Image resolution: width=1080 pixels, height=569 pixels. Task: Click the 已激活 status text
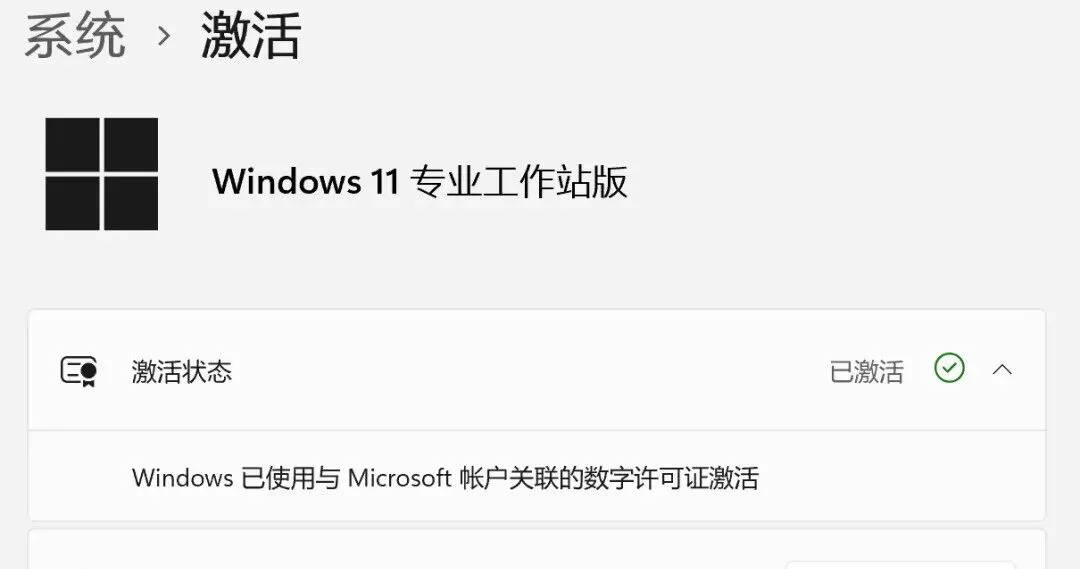(x=866, y=371)
